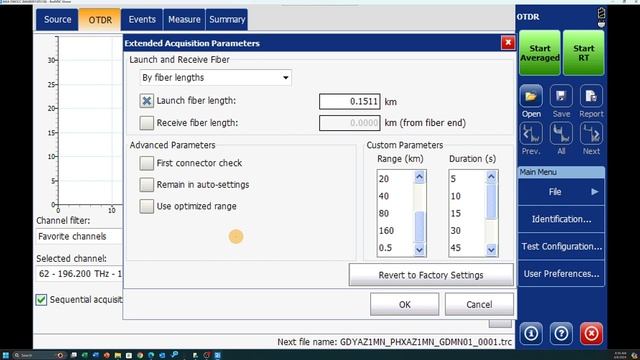Exit the application with red X icon
Image resolution: width=640 pixels, height=360 pixels.
(x=591, y=333)
